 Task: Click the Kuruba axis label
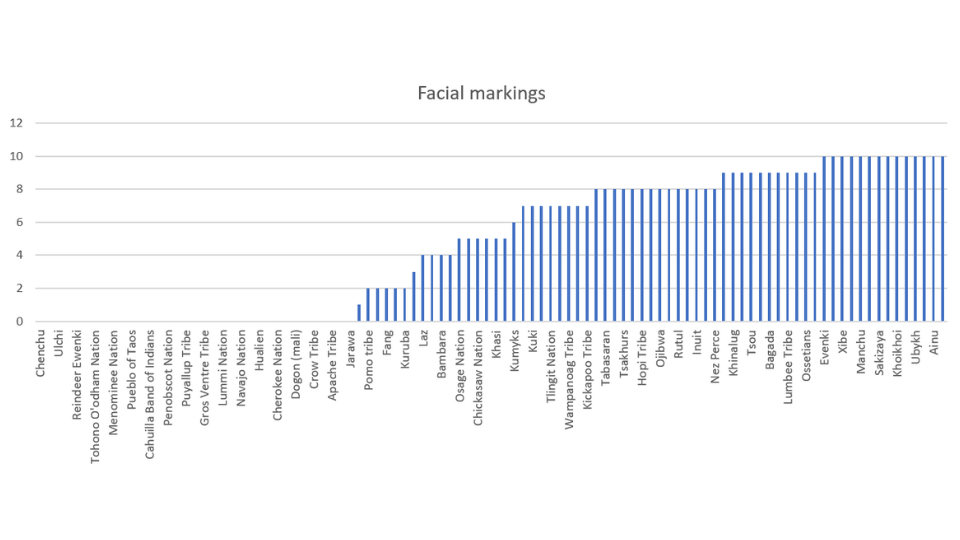[405, 349]
